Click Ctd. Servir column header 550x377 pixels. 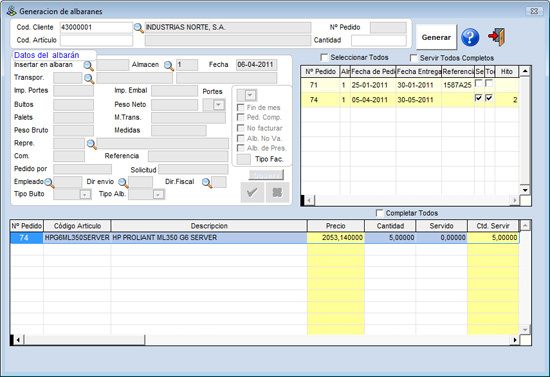coord(493,226)
